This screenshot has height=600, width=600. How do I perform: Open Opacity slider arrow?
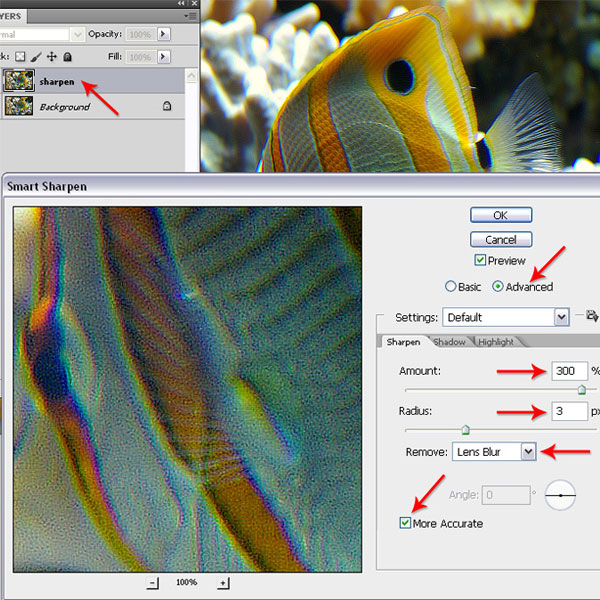pos(163,34)
